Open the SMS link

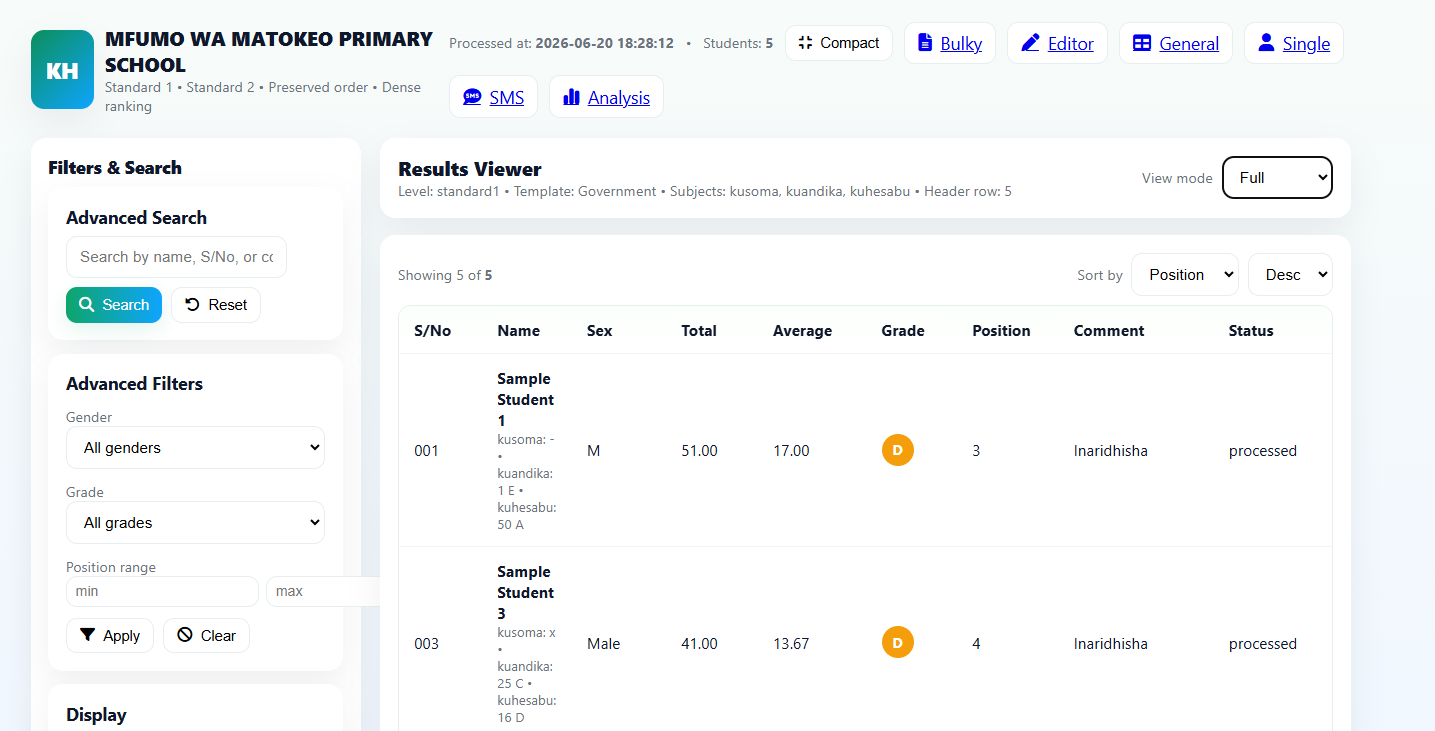click(494, 97)
